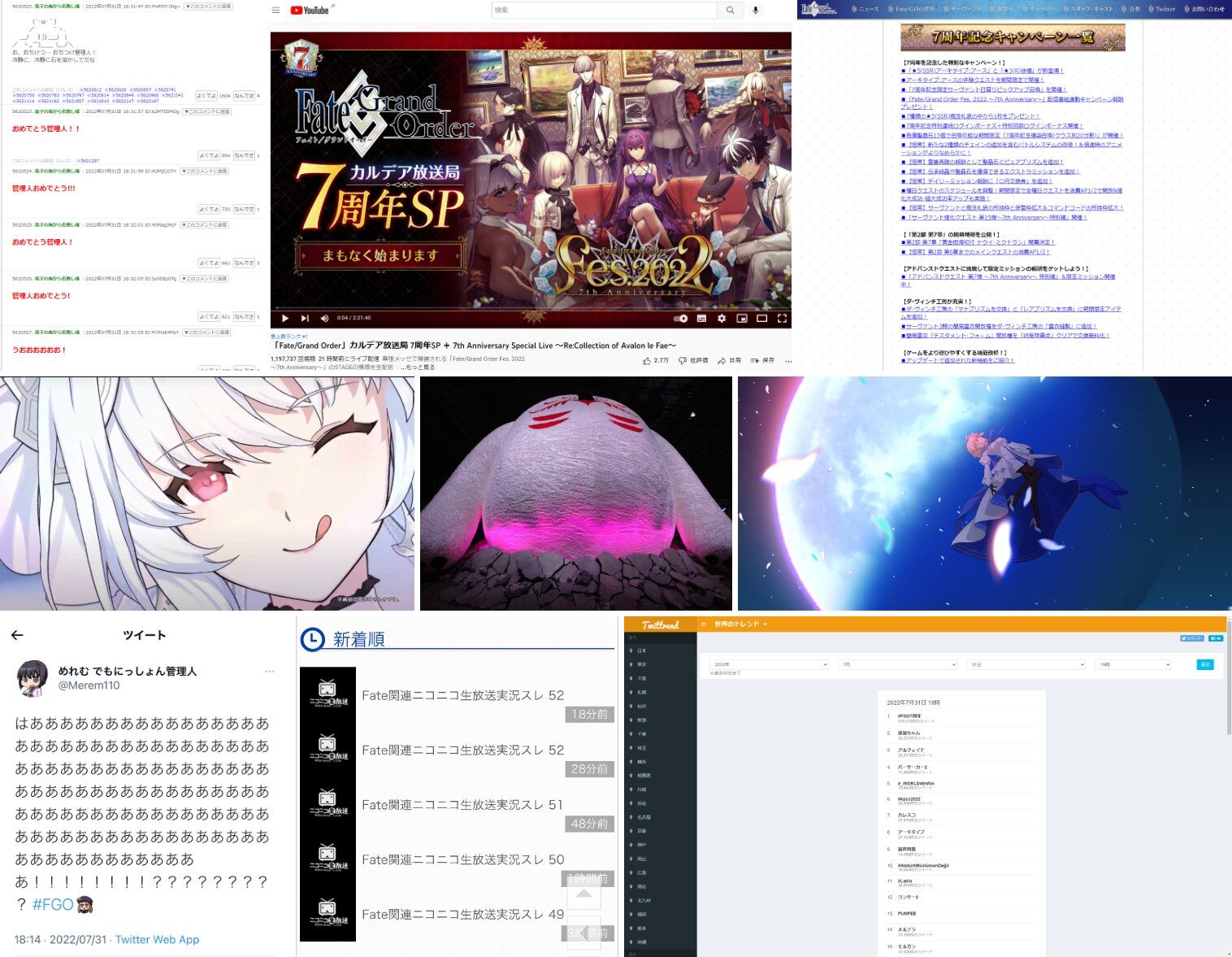Open Fate関連ニコニコ生放送実況スレ 51 thread
The width and height of the screenshot is (1232, 957).
462,805
